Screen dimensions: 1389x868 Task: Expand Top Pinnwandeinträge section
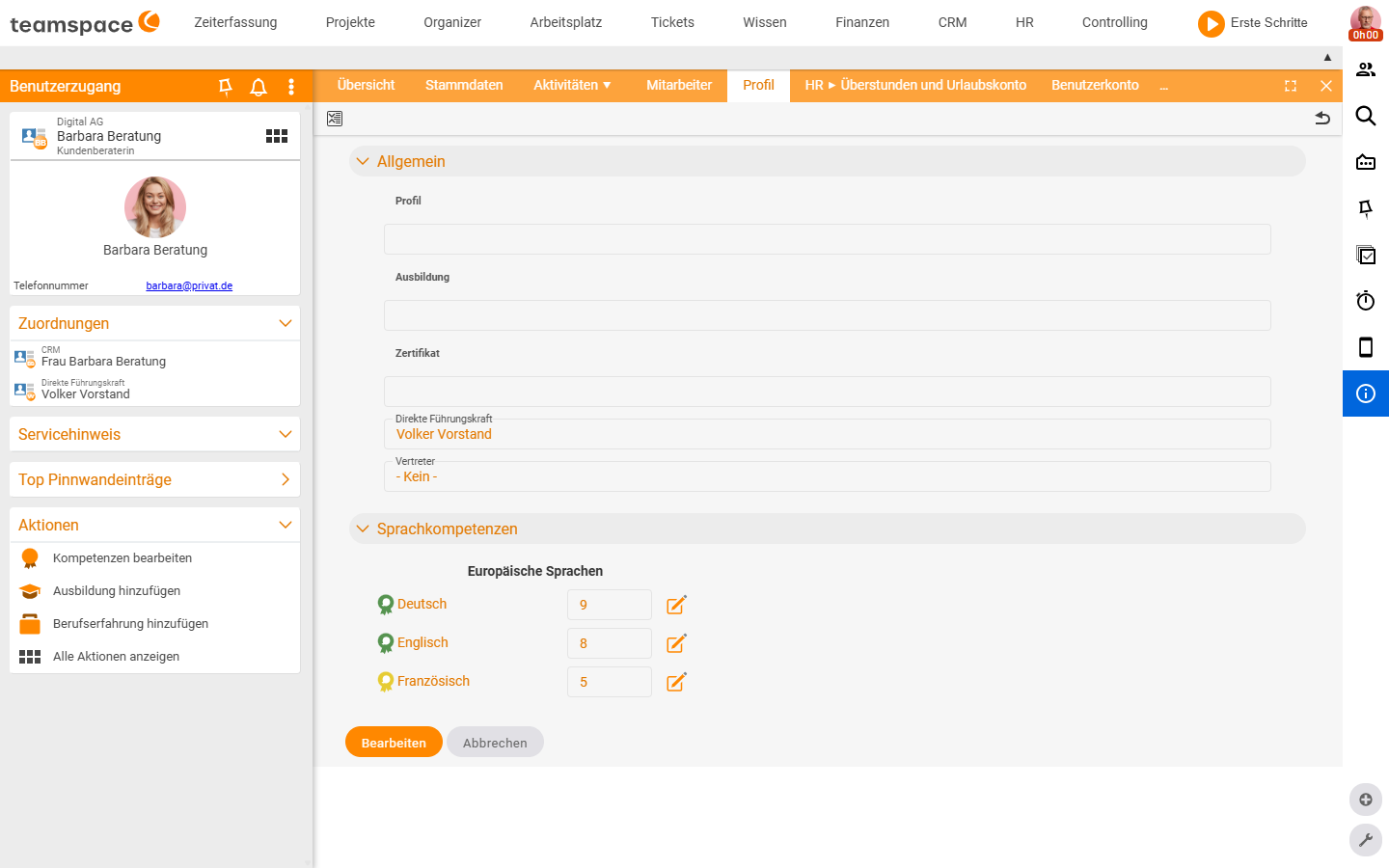tap(286, 479)
